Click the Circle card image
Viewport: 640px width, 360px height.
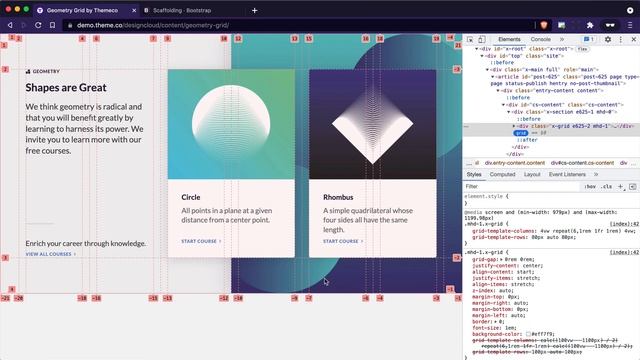tap(231, 124)
